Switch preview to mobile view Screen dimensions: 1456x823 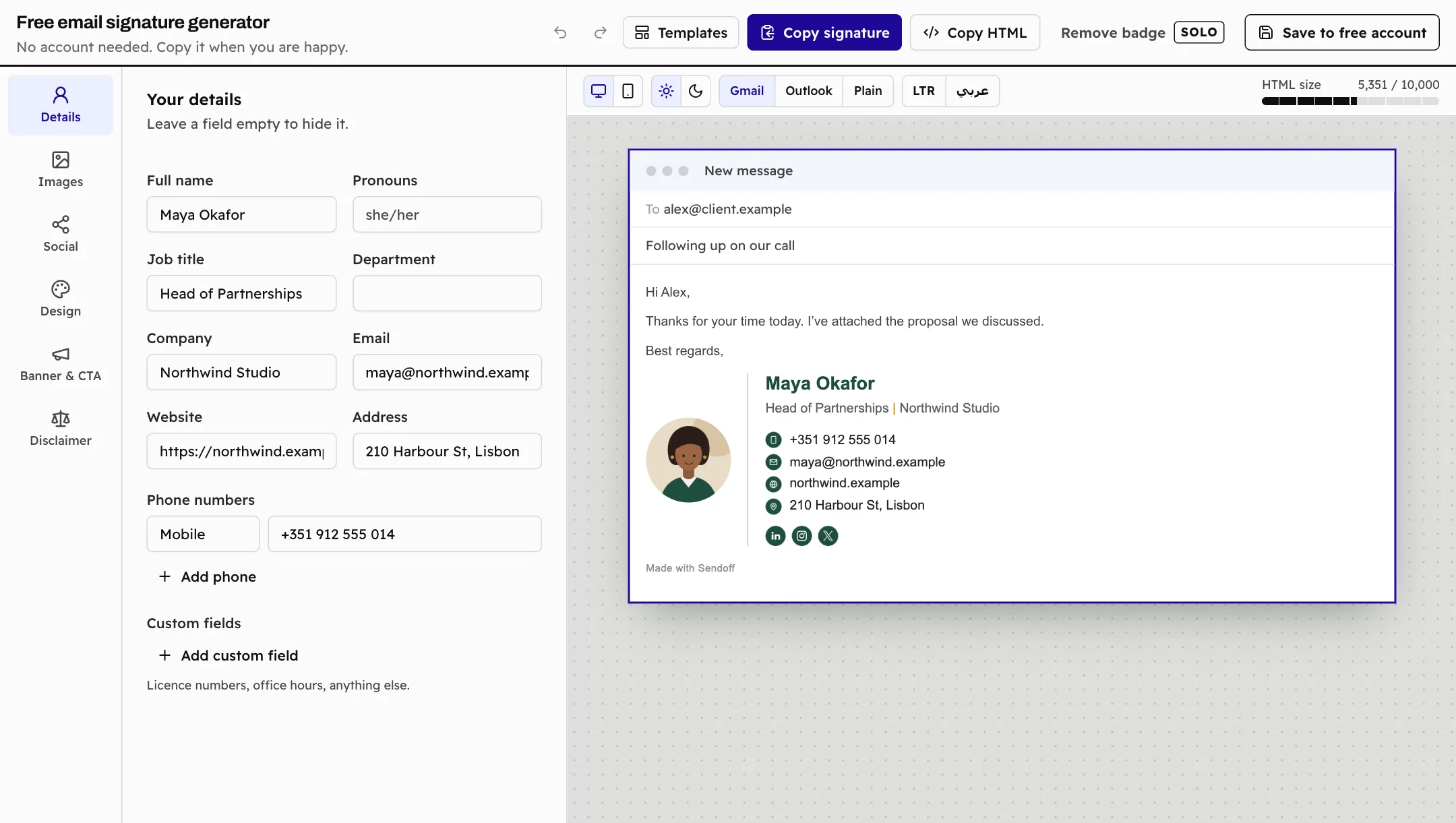[x=628, y=91]
